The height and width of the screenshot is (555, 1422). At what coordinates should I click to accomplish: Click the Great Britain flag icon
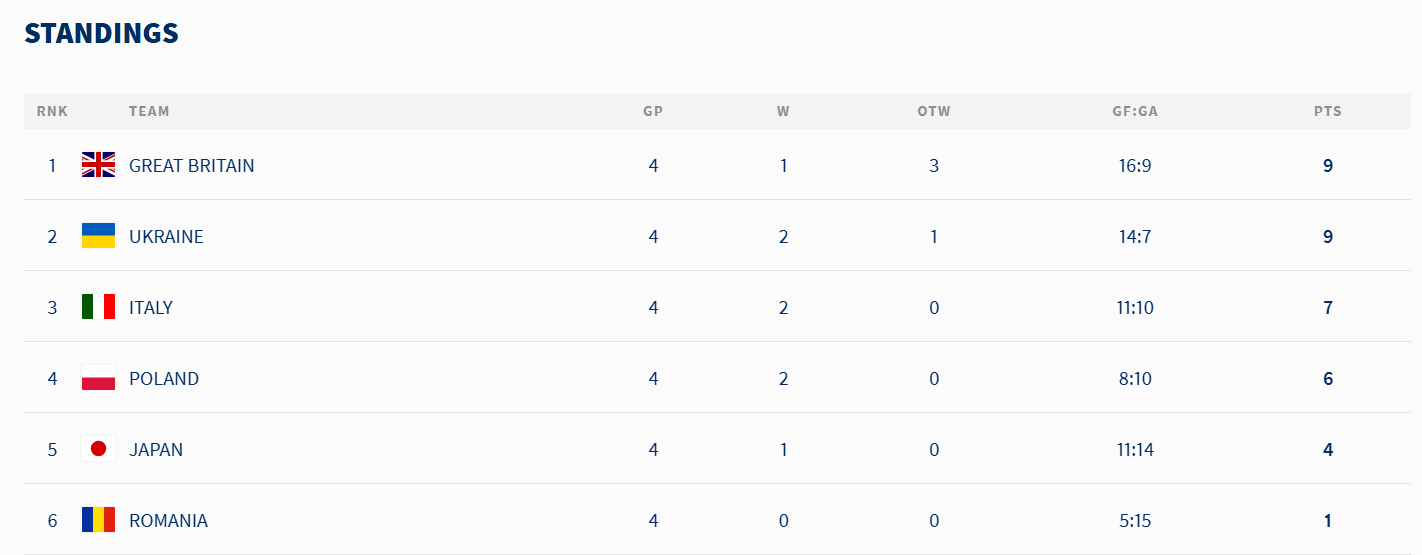[98, 165]
